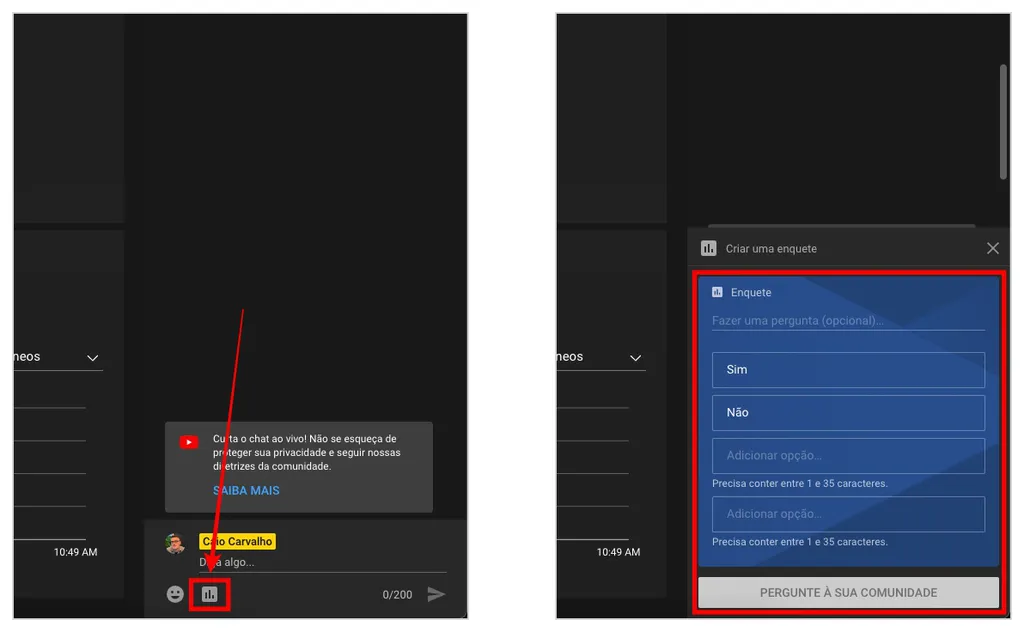1024x632 pixels.
Task: Open the SAIBA MAIS link
Action: [246, 490]
